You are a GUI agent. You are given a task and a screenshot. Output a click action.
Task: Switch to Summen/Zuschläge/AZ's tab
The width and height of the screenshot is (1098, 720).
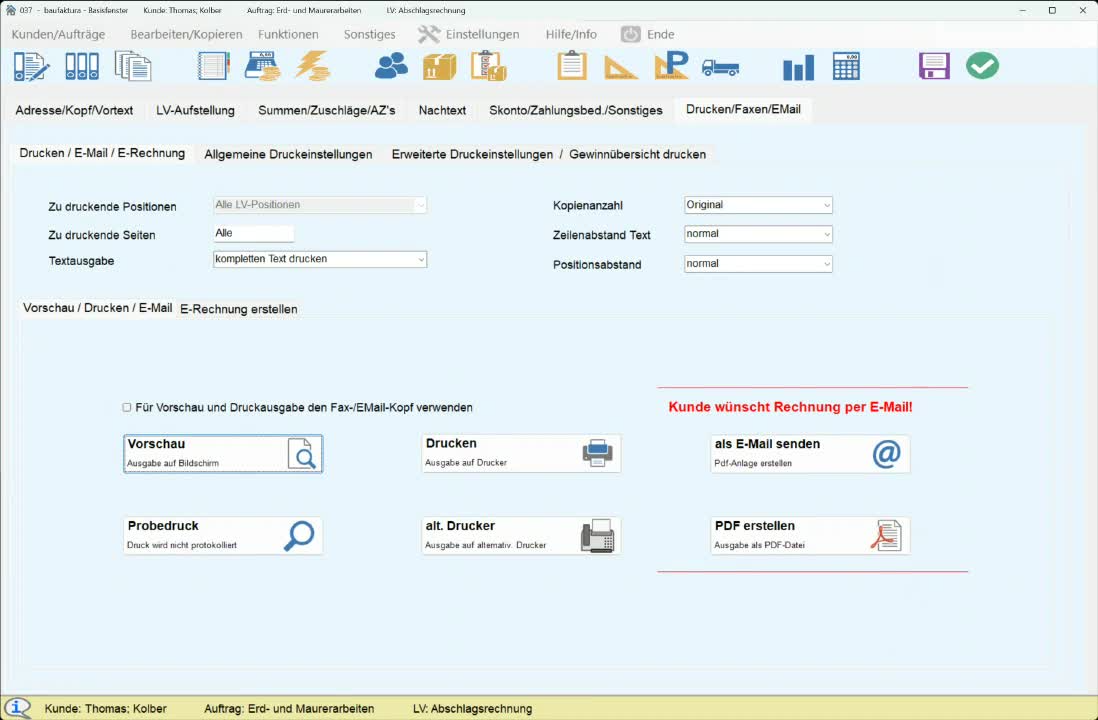click(327, 110)
